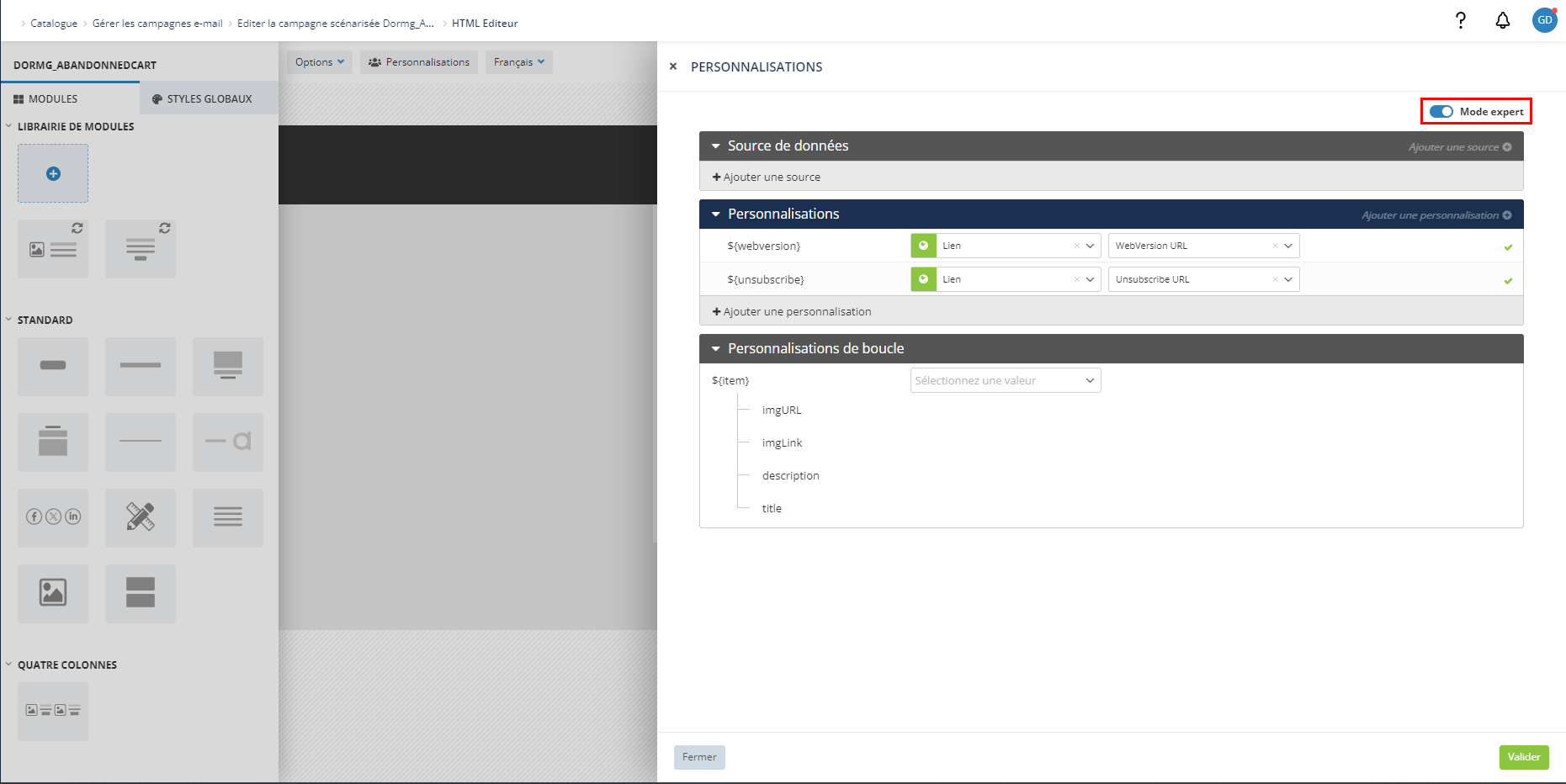1566x784 pixels.
Task: Select the thin line separator module
Action: click(x=141, y=442)
